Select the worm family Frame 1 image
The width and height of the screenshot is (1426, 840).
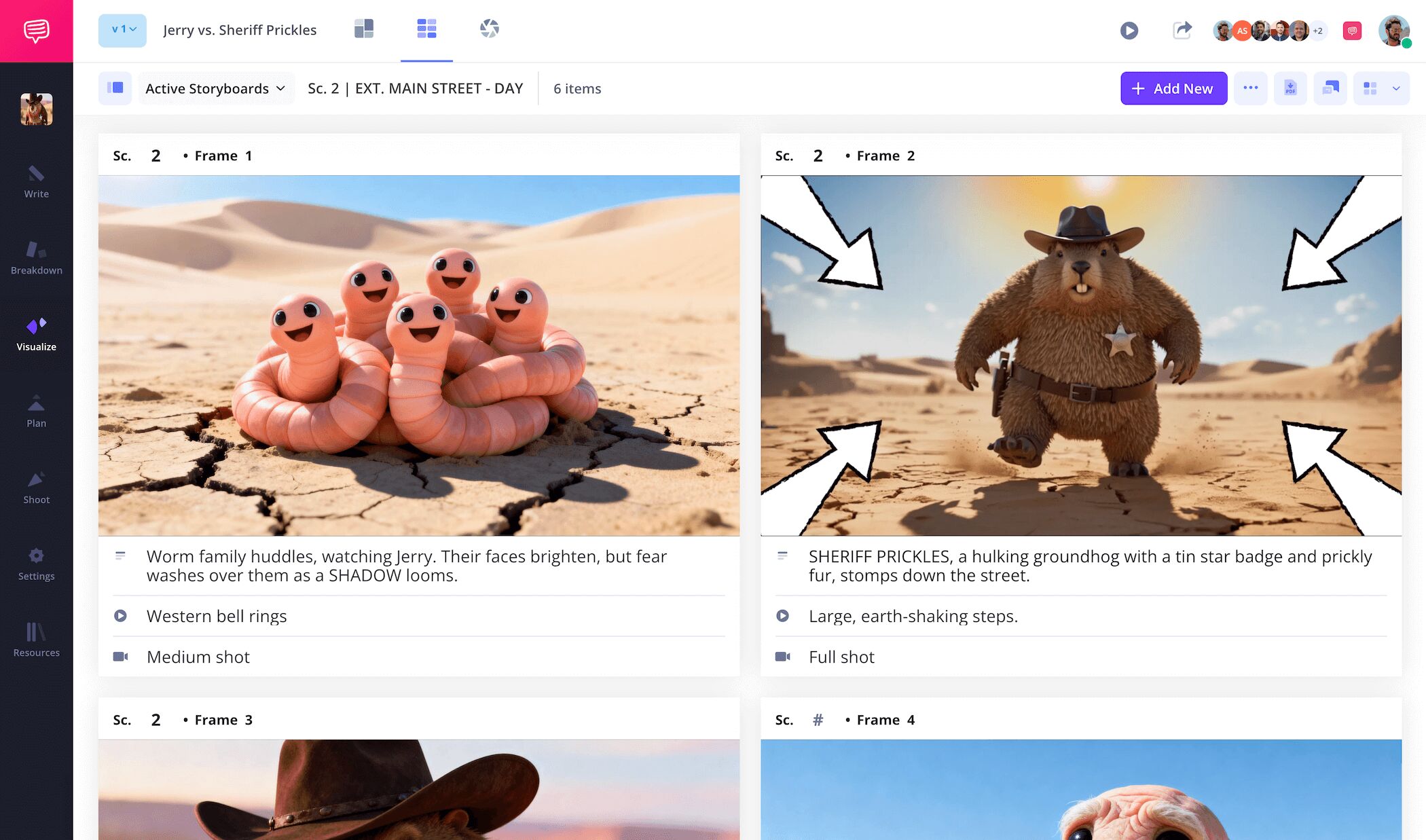[x=418, y=355]
